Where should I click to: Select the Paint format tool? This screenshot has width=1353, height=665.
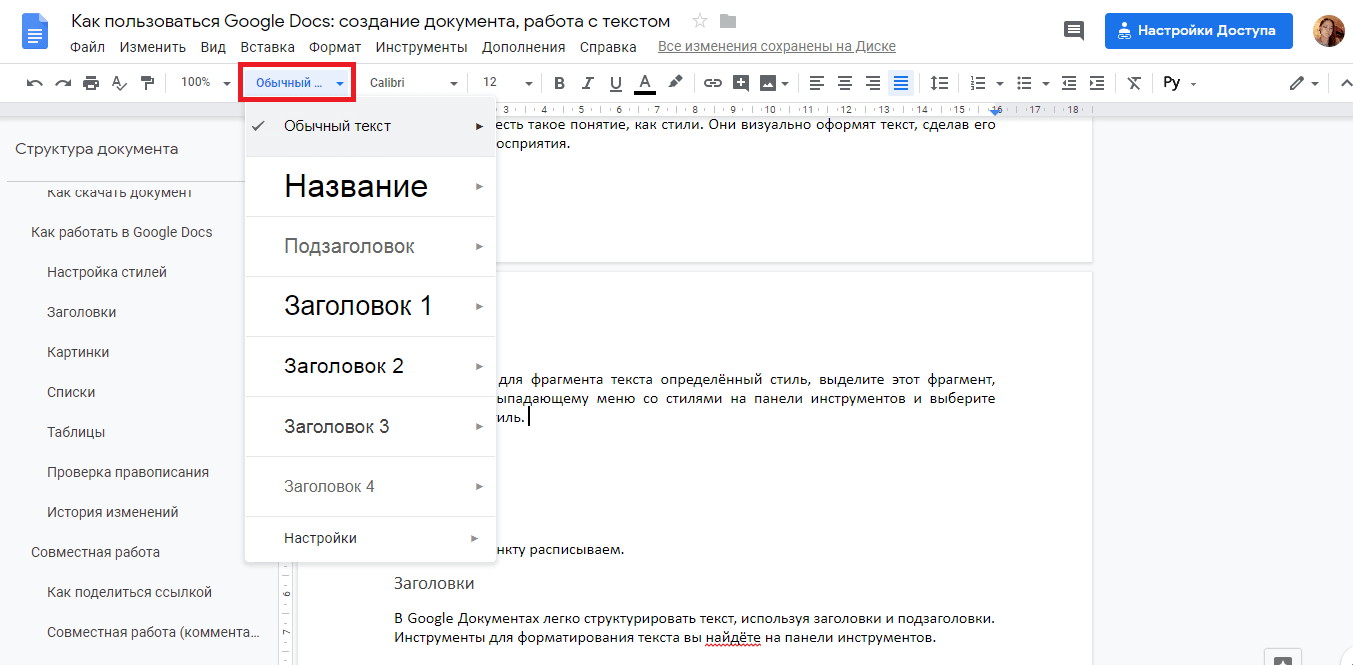pyautogui.click(x=147, y=83)
